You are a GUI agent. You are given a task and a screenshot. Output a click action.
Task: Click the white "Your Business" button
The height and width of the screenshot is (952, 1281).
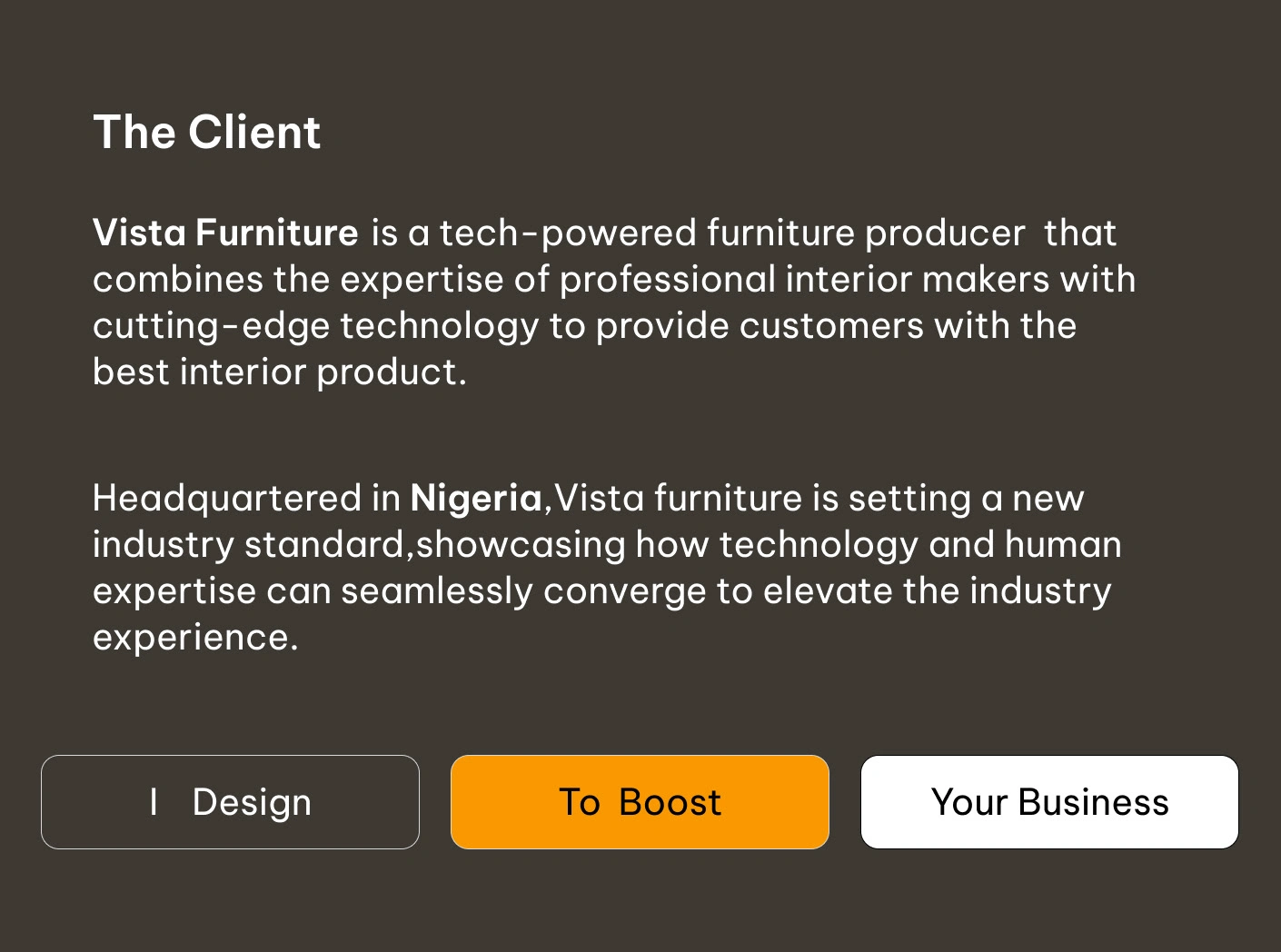tap(1049, 802)
